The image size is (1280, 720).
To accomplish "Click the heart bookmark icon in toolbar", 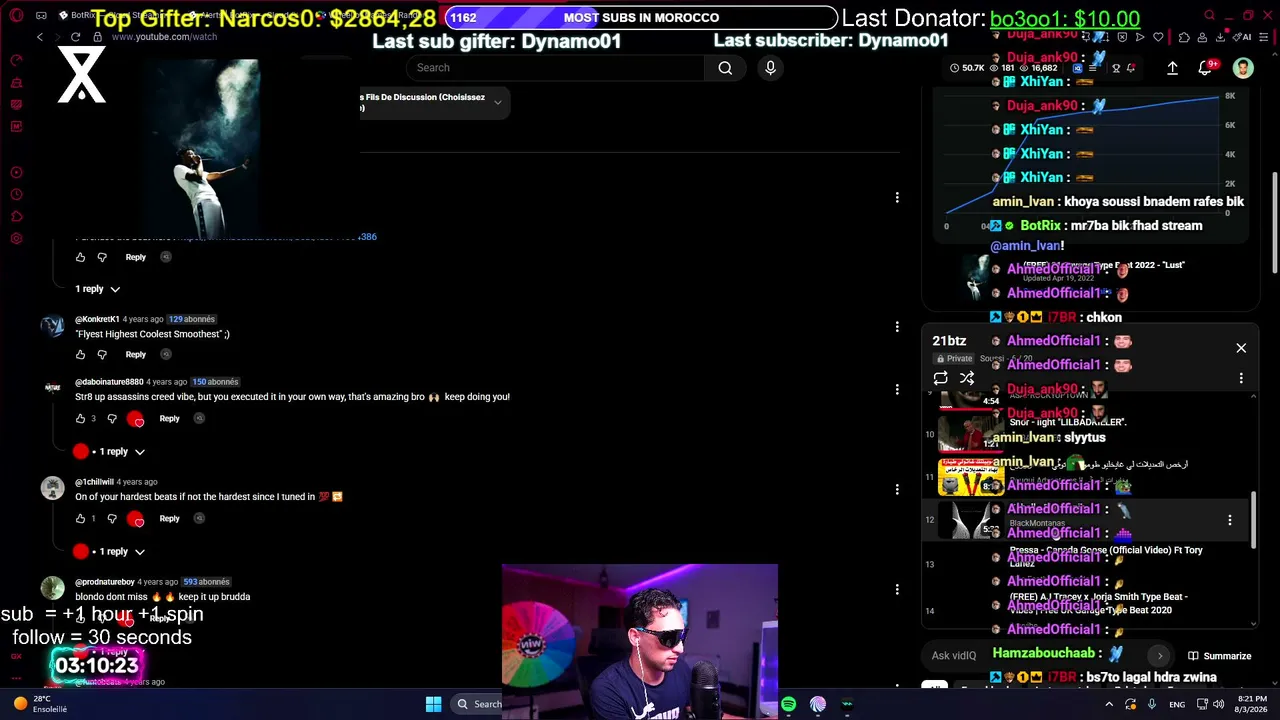I will tap(1159, 37).
